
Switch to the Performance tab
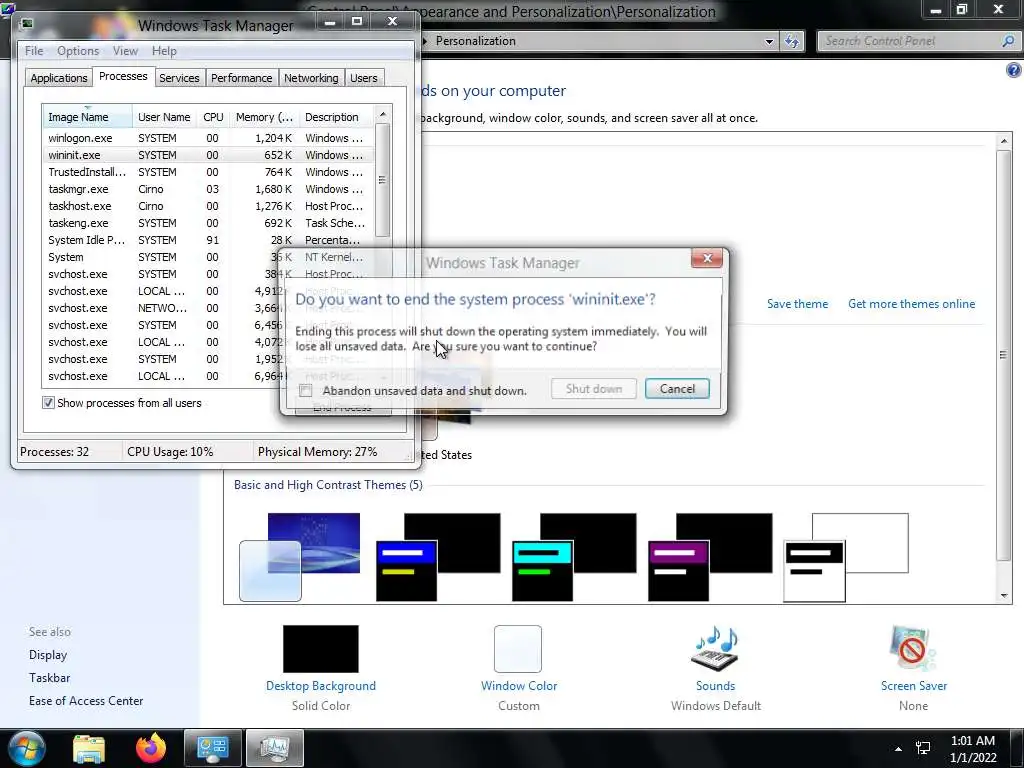241,78
